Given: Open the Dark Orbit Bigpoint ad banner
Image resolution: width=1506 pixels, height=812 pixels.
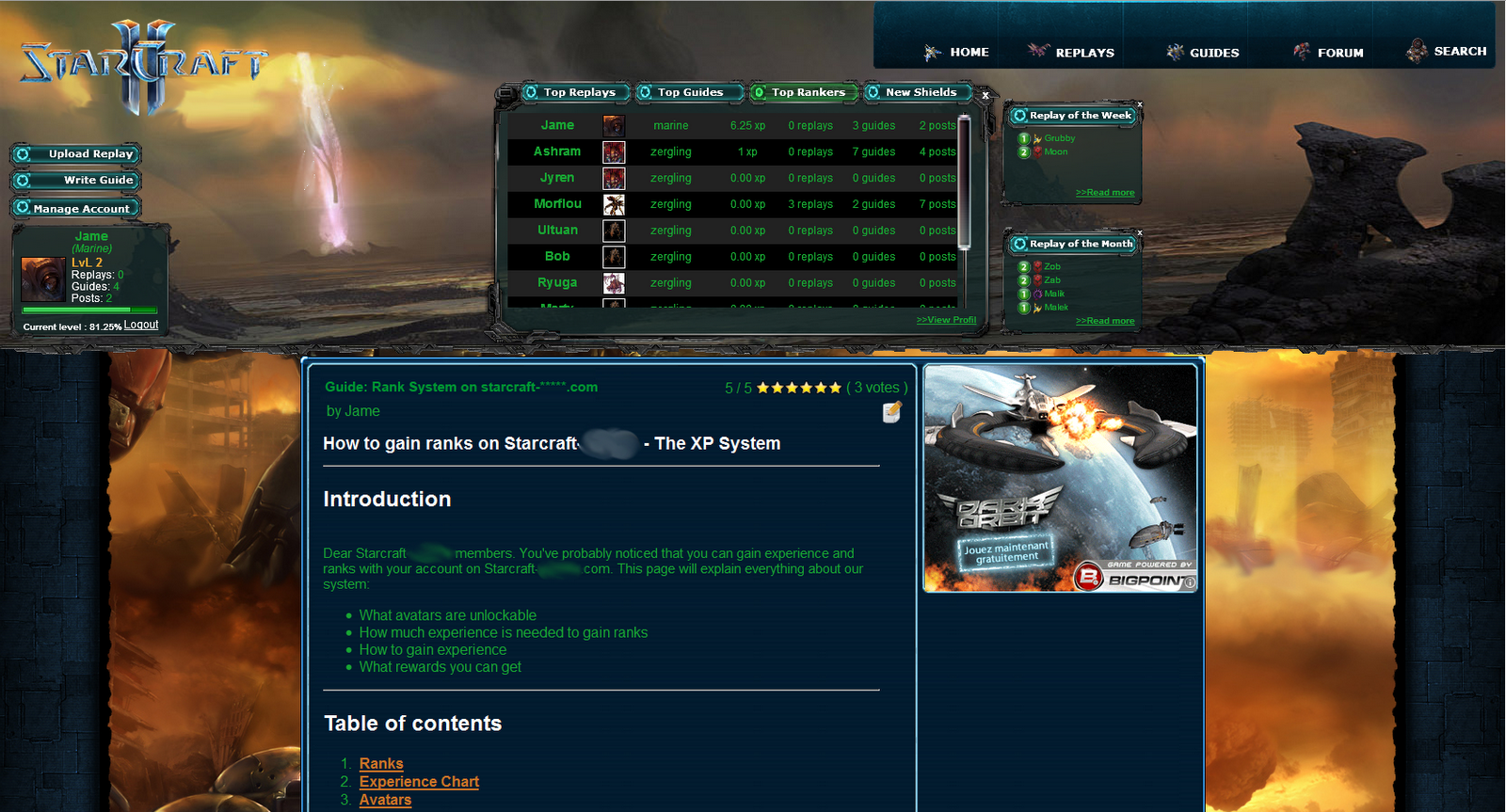Looking at the screenshot, I should (x=1060, y=478).
